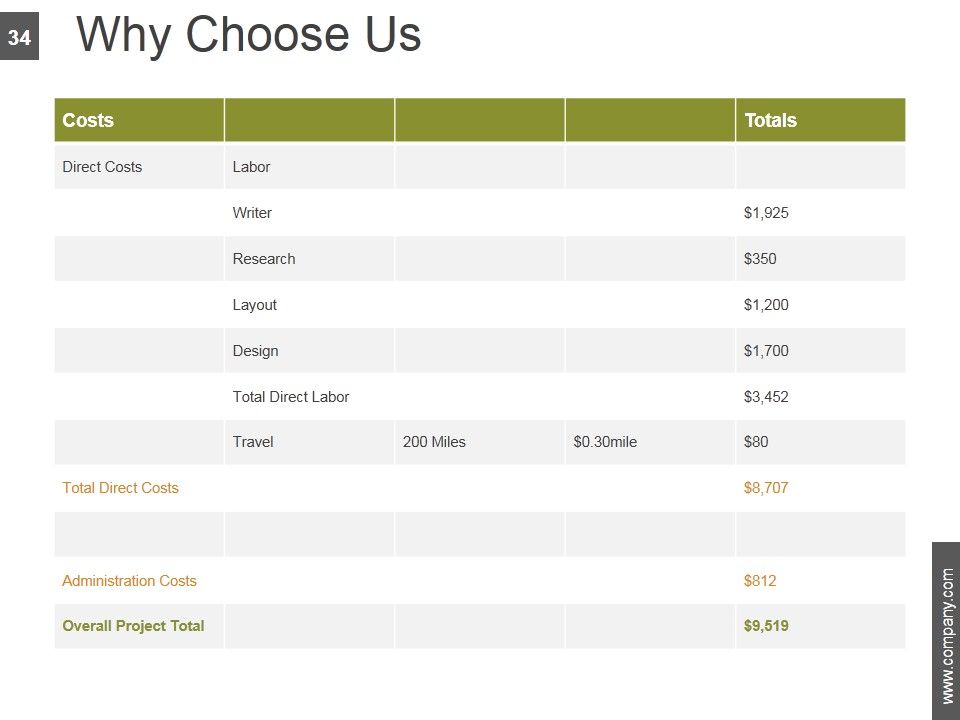Click the $3,452 total value
This screenshot has height=720, width=960.
[766, 397]
